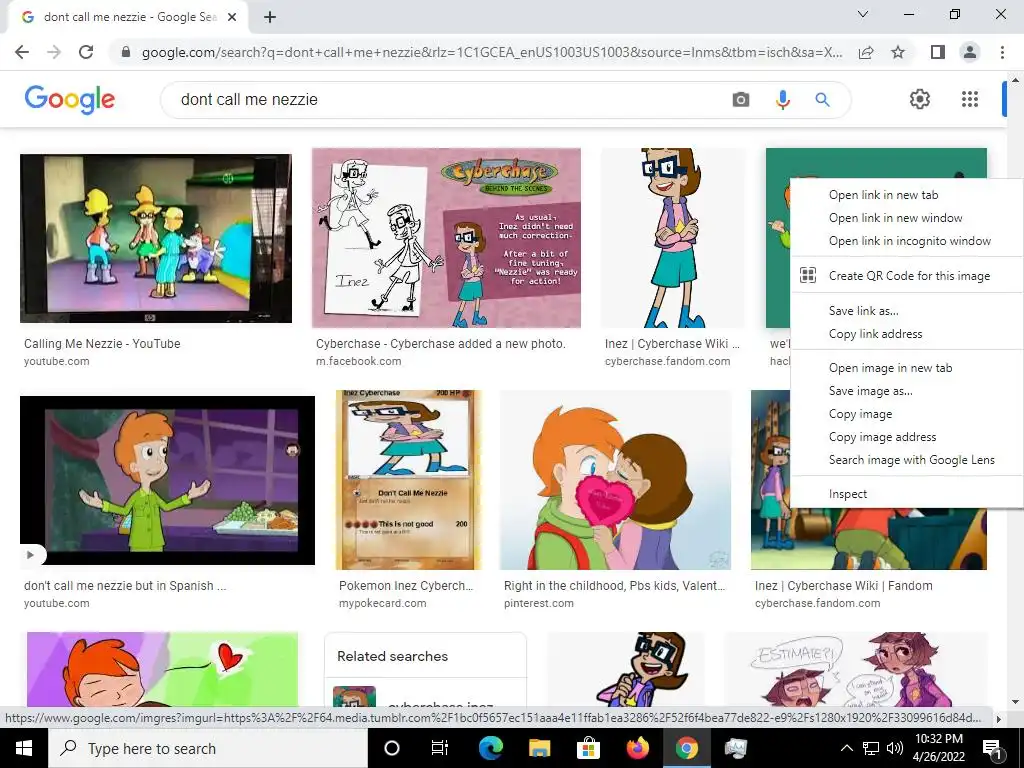
Task: Click the browser address bar URL
Action: 492,52
